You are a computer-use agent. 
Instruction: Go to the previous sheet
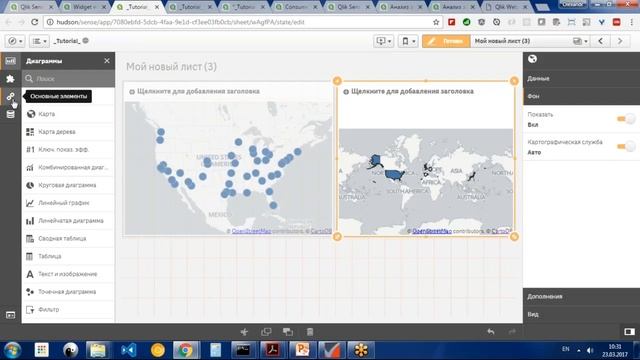600,41
